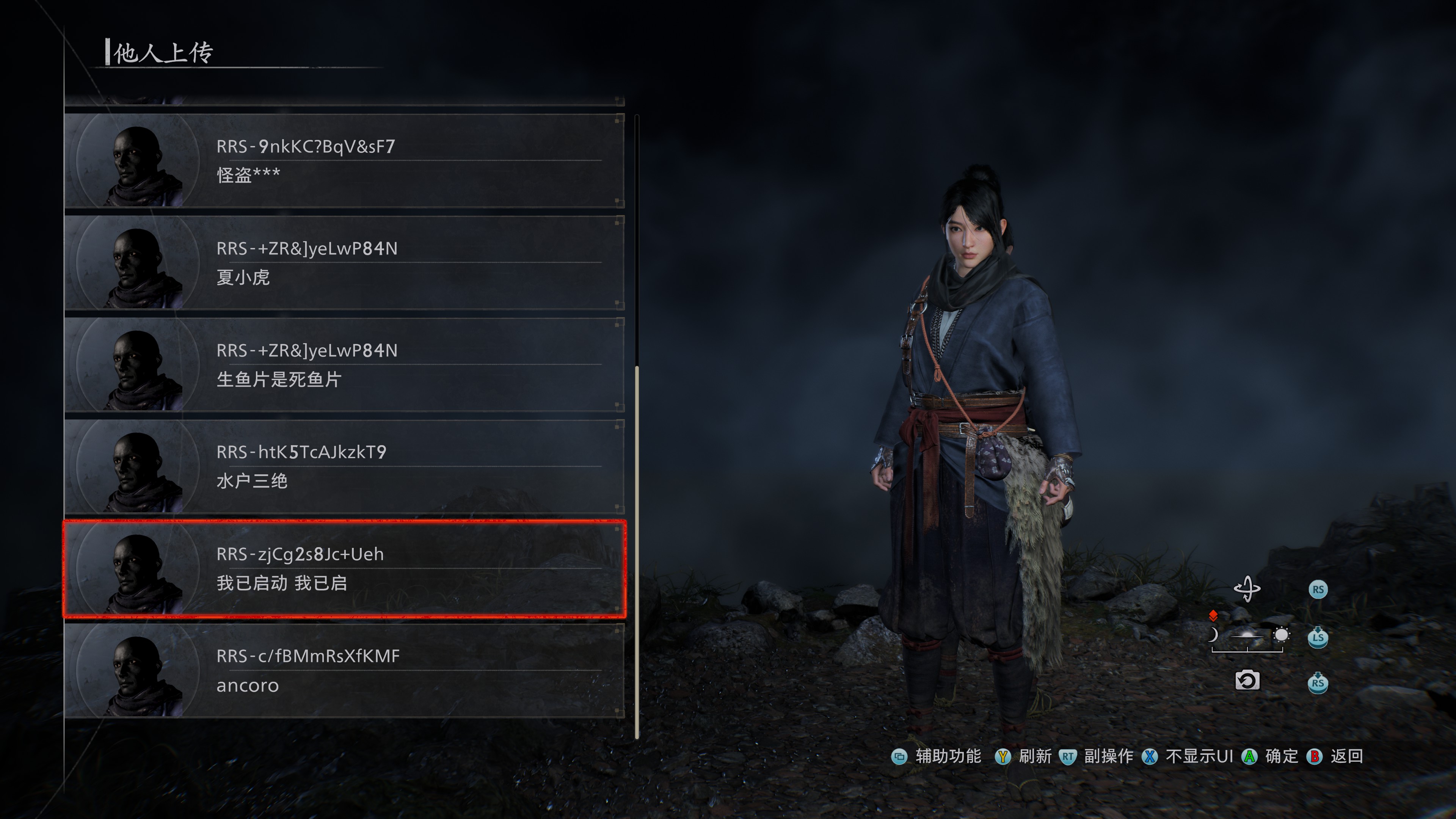Click the upload list vertical scrollbar
This screenshot has height=819, width=1456.
point(637,427)
